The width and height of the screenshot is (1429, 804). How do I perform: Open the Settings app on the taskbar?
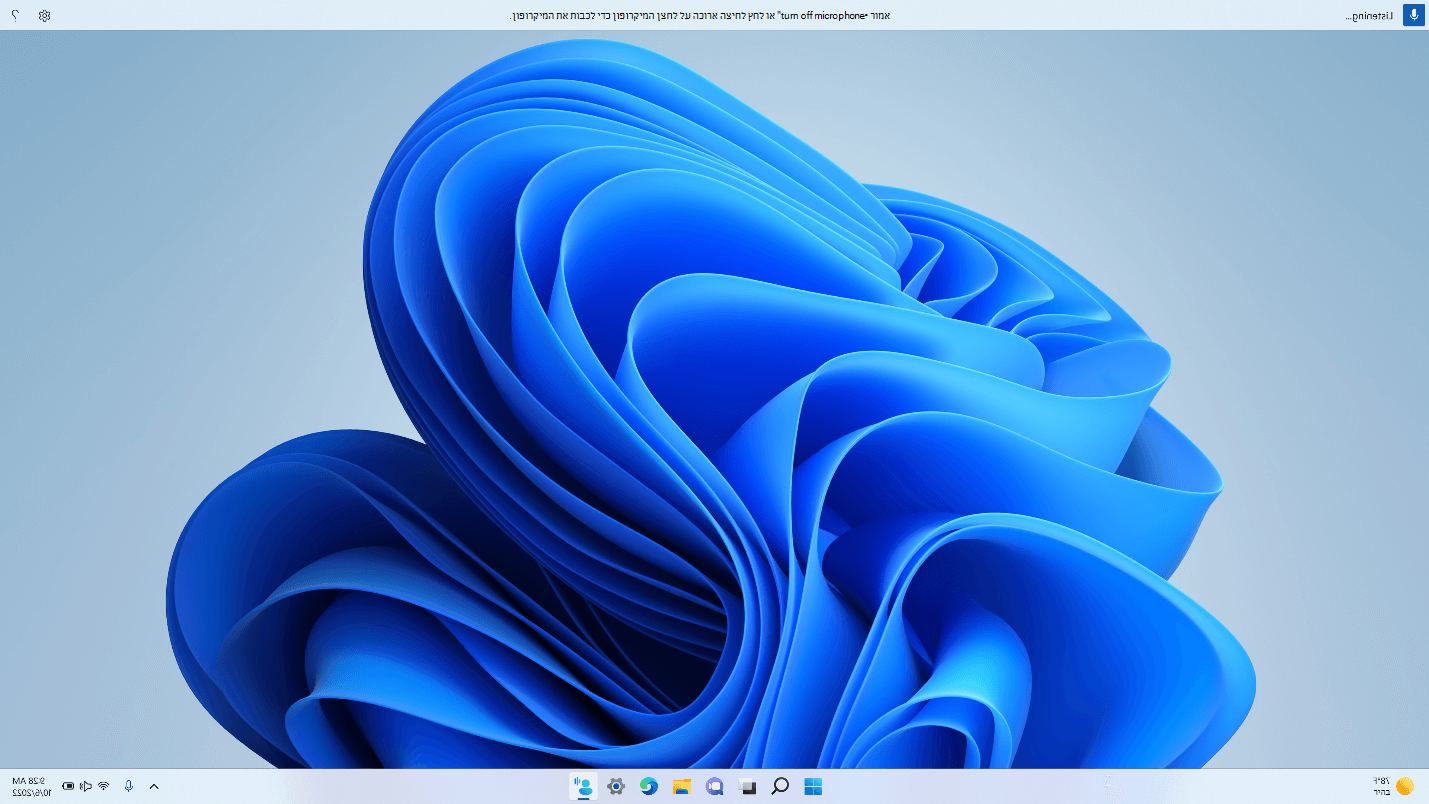pyautogui.click(x=615, y=786)
